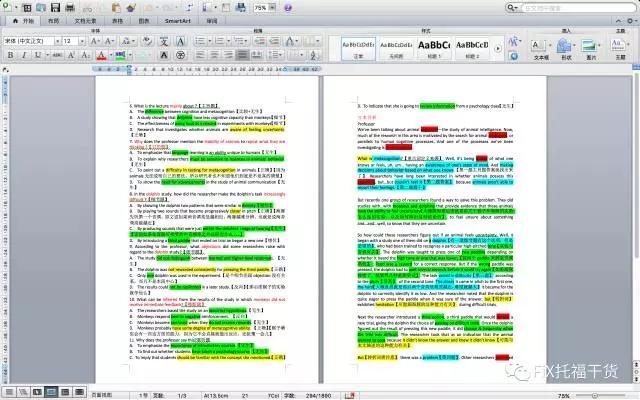Screen dimensions: 640x400
Task: Open the 表格 ribbon tab
Action: click(118, 20)
